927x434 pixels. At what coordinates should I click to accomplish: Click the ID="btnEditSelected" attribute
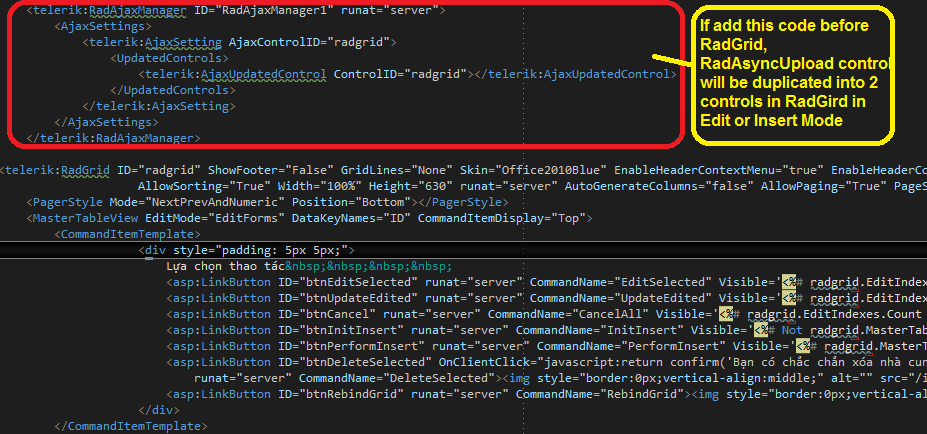pyautogui.click(x=348, y=282)
